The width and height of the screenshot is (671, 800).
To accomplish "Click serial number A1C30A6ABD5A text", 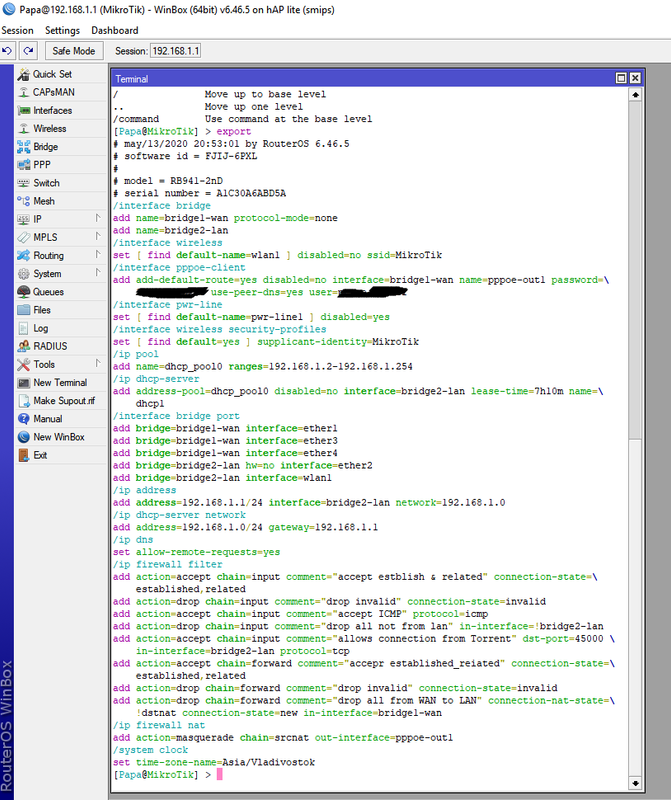I will 251,193.
